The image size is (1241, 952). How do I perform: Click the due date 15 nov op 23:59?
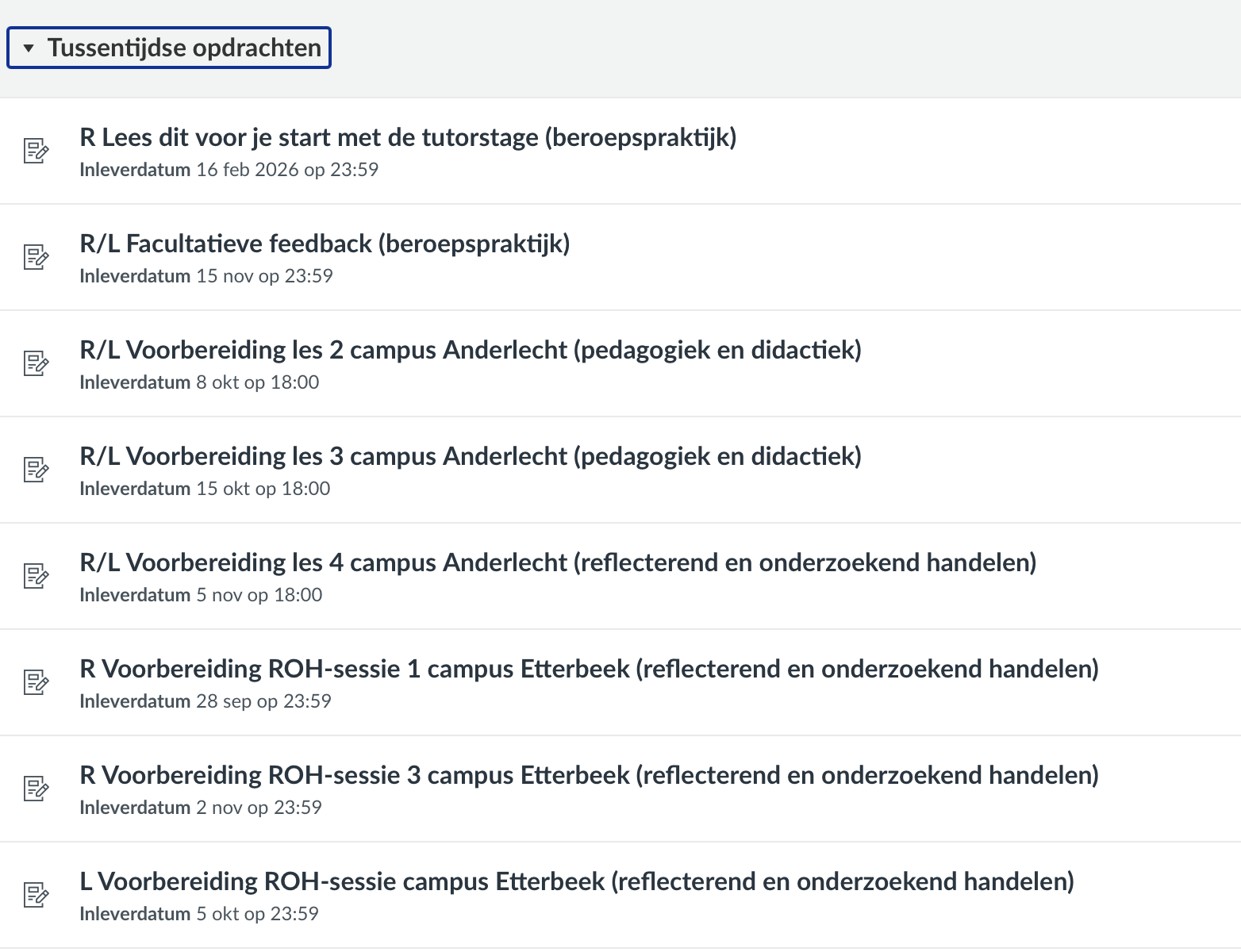click(x=264, y=276)
